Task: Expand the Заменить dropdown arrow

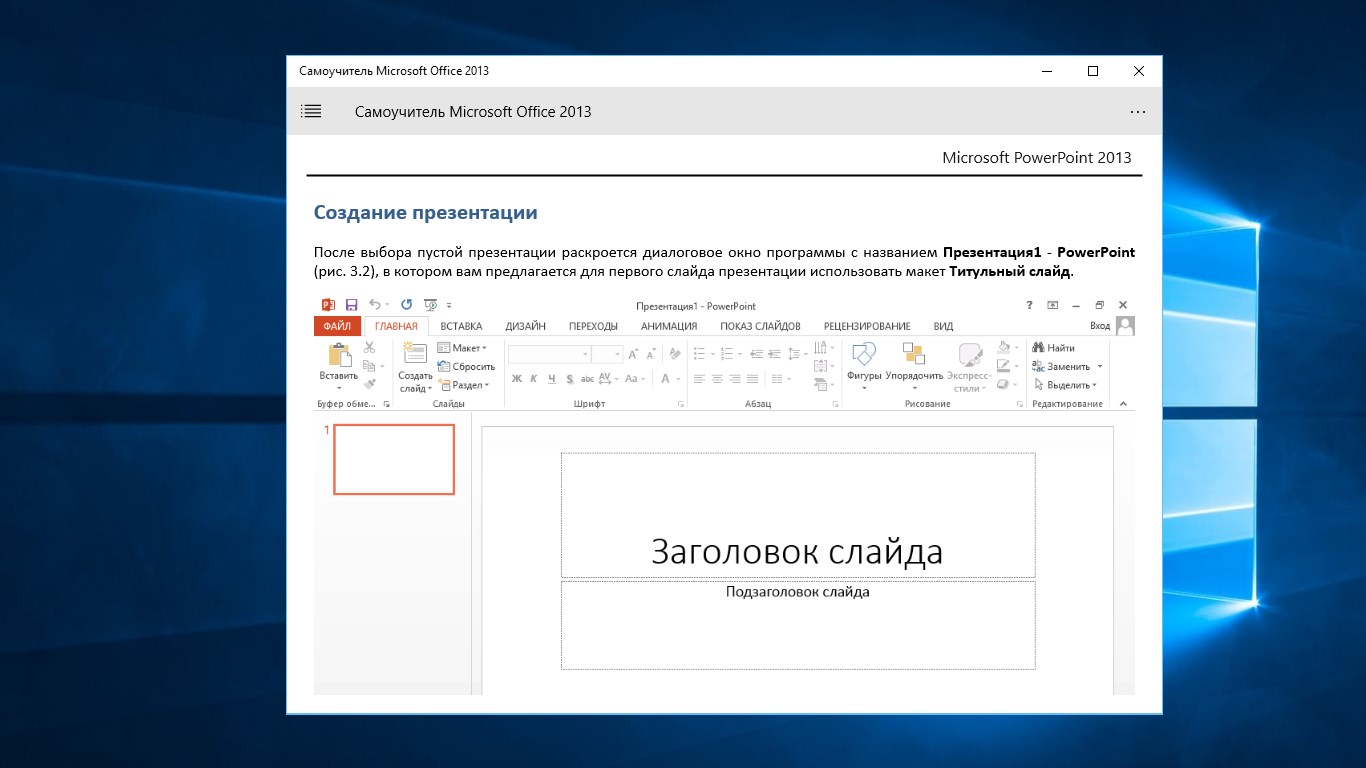Action: click(x=1100, y=367)
